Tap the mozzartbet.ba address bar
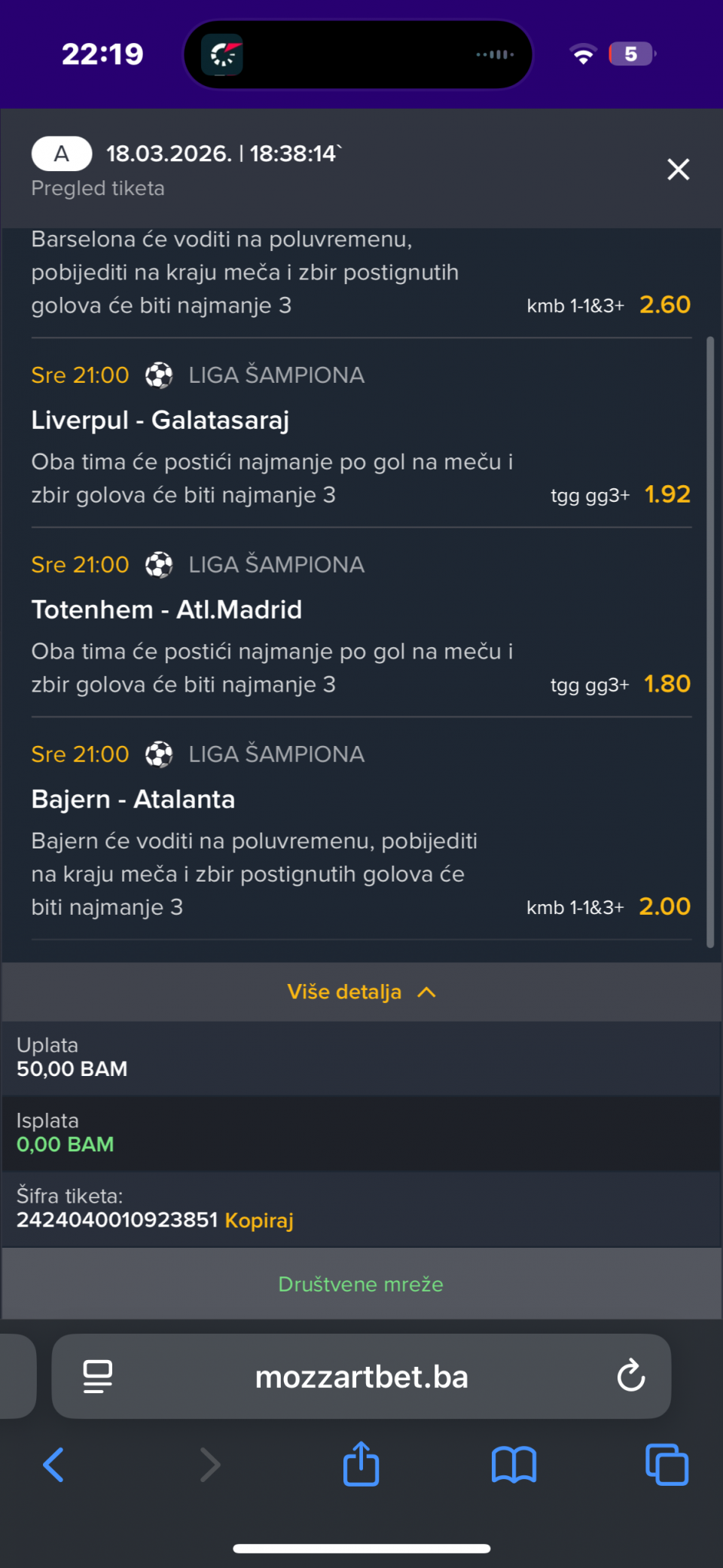The width and height of the screenshot is (723, 1568). (x=361, y=1377)
